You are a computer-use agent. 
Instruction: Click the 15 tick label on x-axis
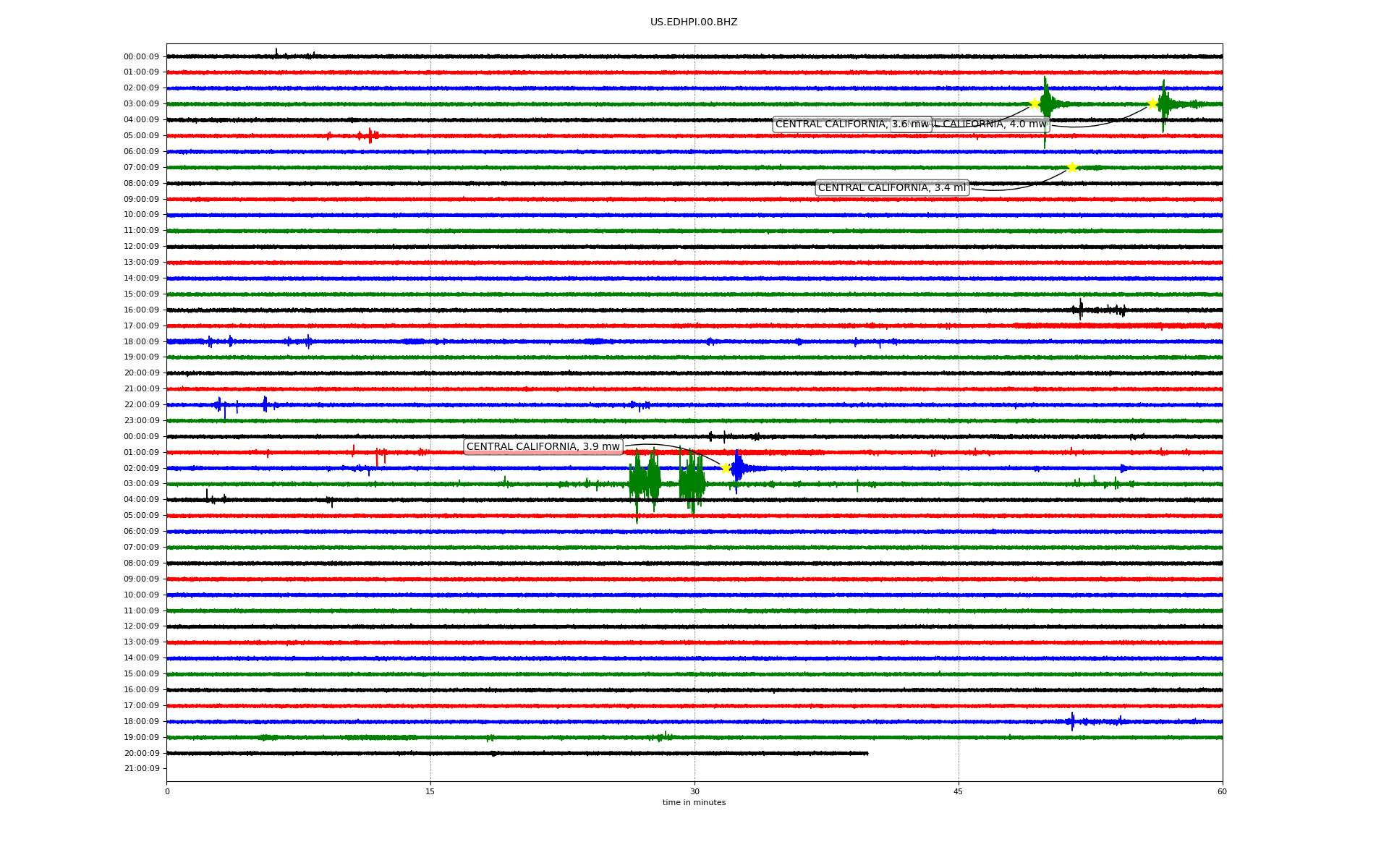(430, 791)
